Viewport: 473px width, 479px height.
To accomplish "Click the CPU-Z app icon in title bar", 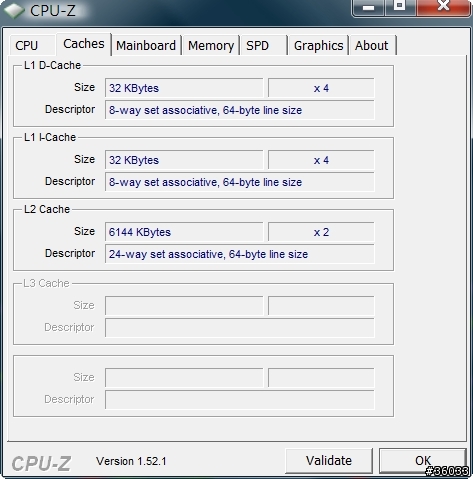I will [x=14, y=10].
